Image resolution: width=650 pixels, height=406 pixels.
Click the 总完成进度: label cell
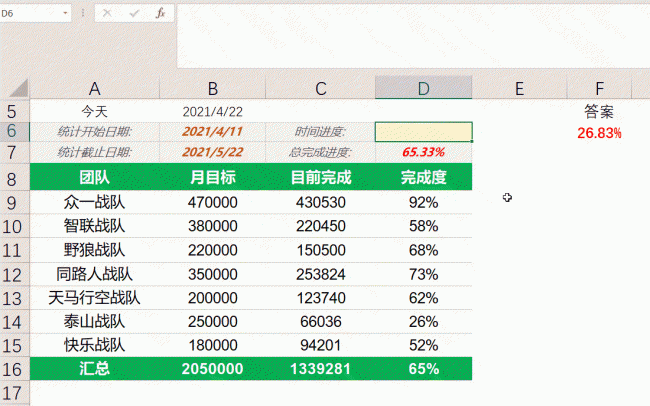(x=320, y=152)
